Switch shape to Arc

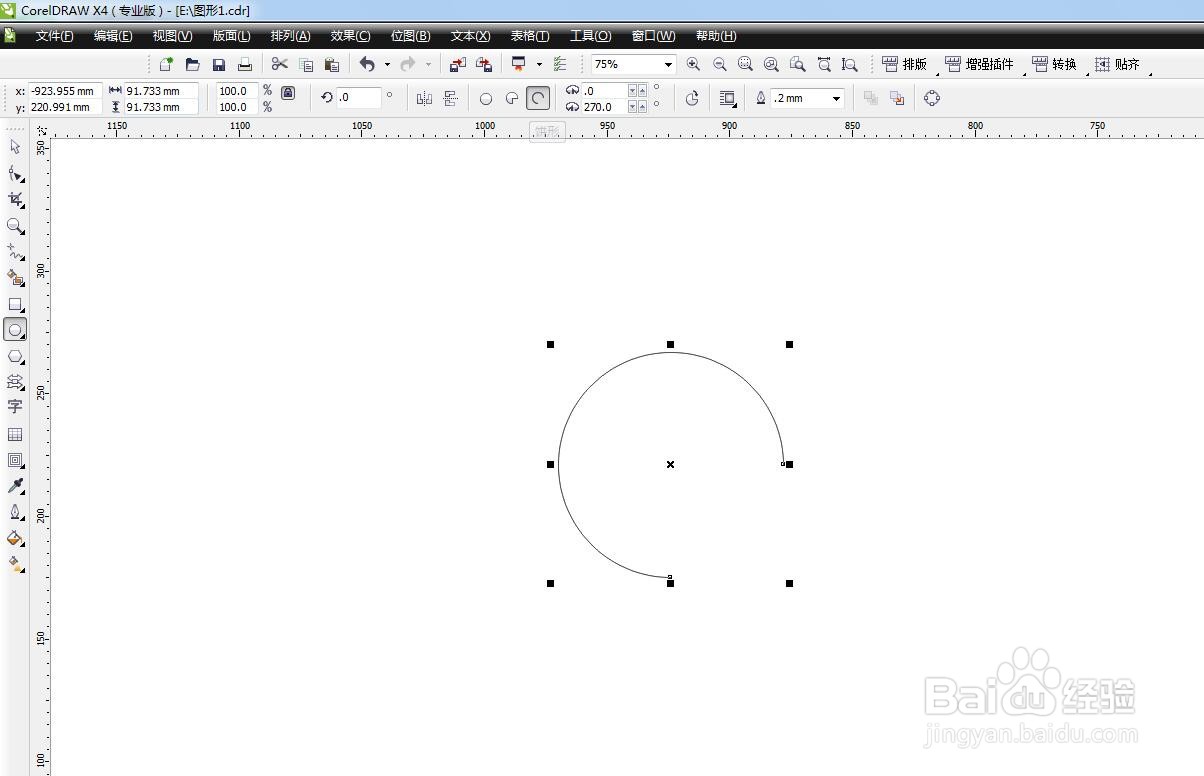tap(538, 98)
